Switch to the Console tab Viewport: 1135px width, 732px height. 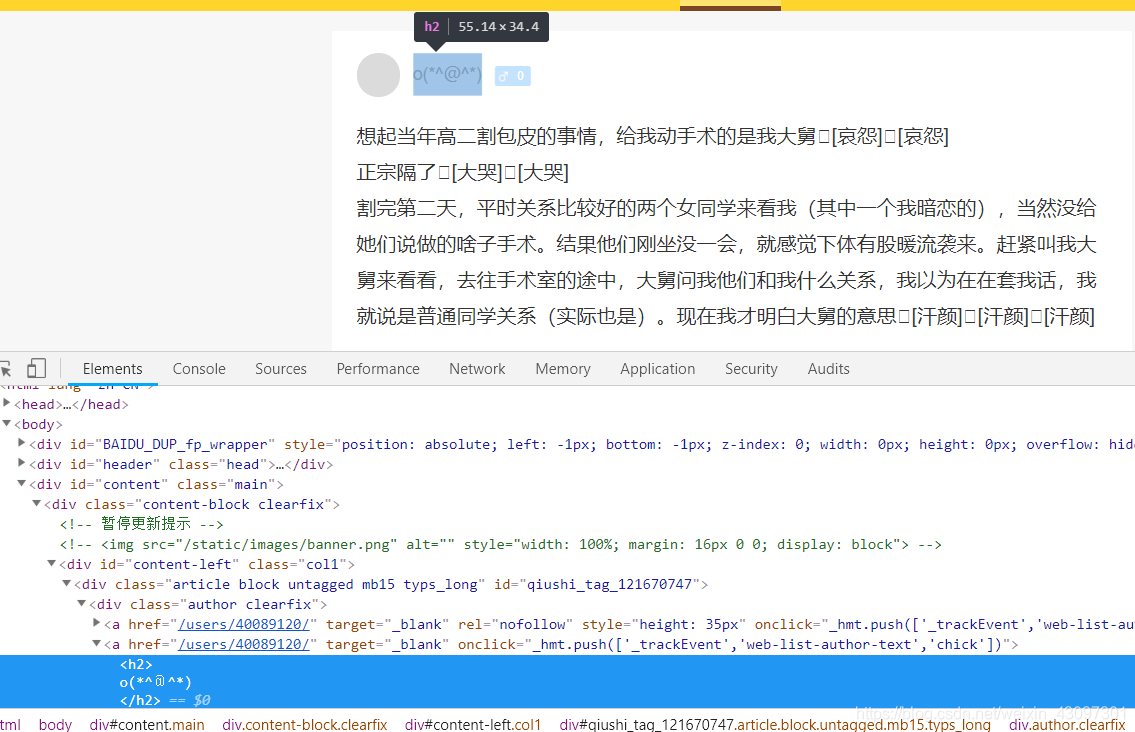click(x=199, y=369)
